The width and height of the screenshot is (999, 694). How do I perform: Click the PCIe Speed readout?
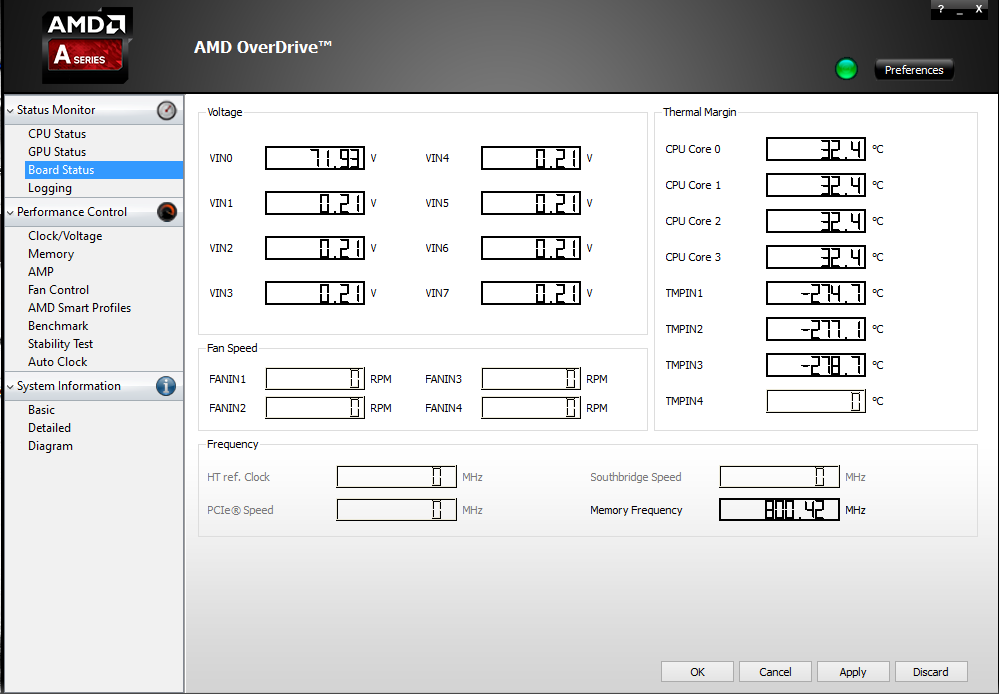click(396, 510)
